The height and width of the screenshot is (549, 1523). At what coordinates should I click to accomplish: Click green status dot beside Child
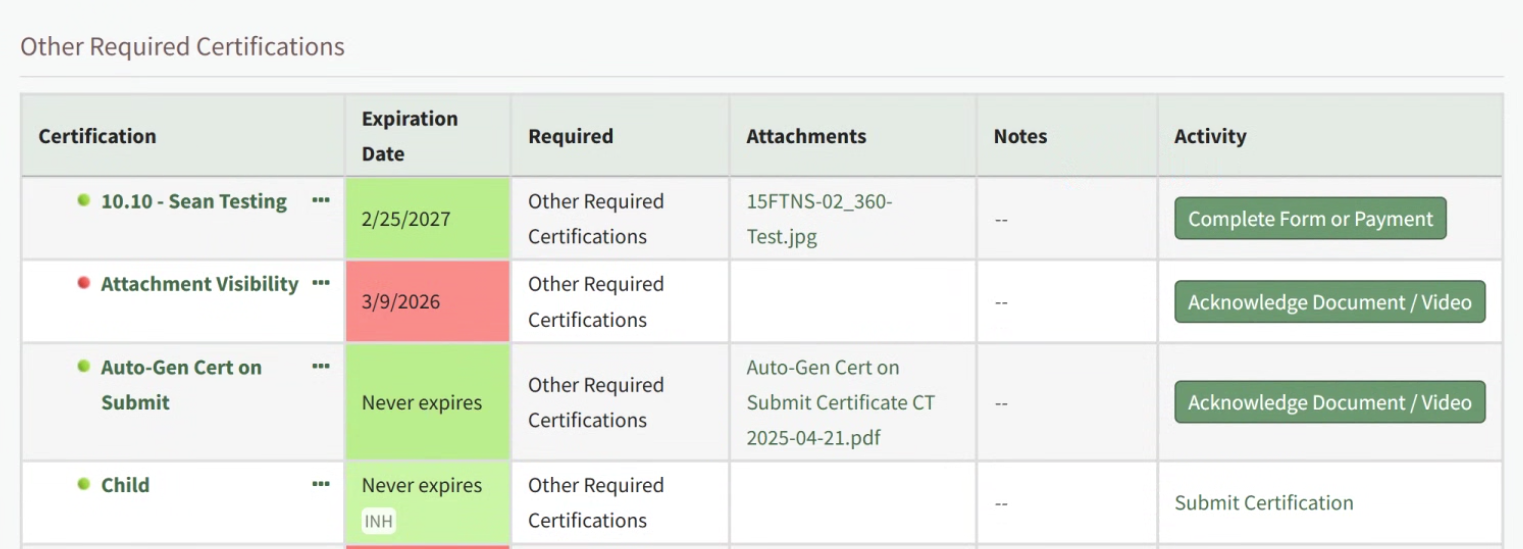click(x=84, y=484)
